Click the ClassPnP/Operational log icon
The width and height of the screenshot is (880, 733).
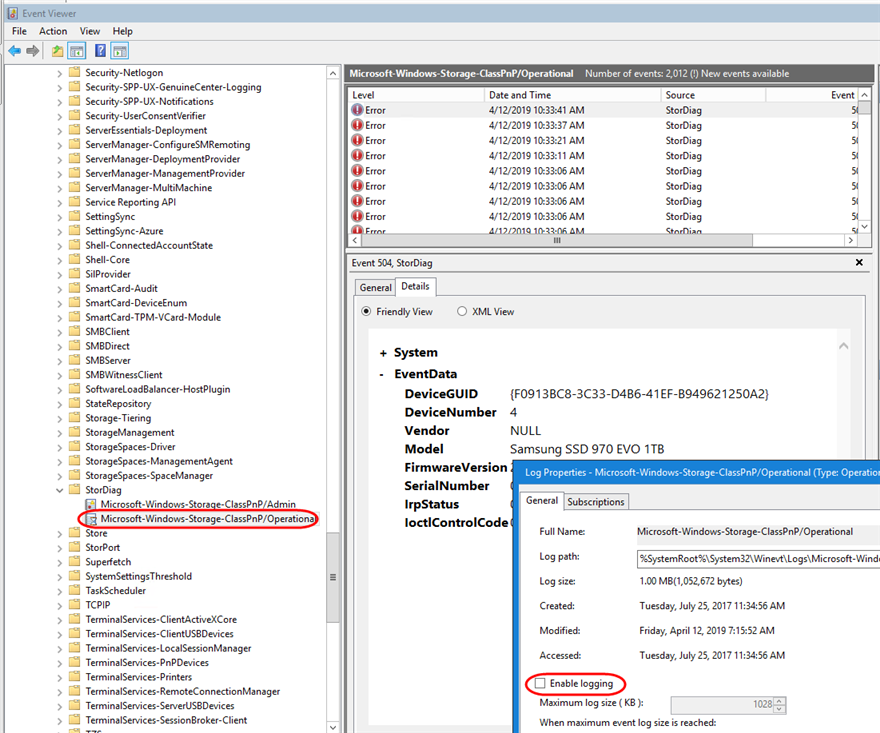[x=91, y=519]
